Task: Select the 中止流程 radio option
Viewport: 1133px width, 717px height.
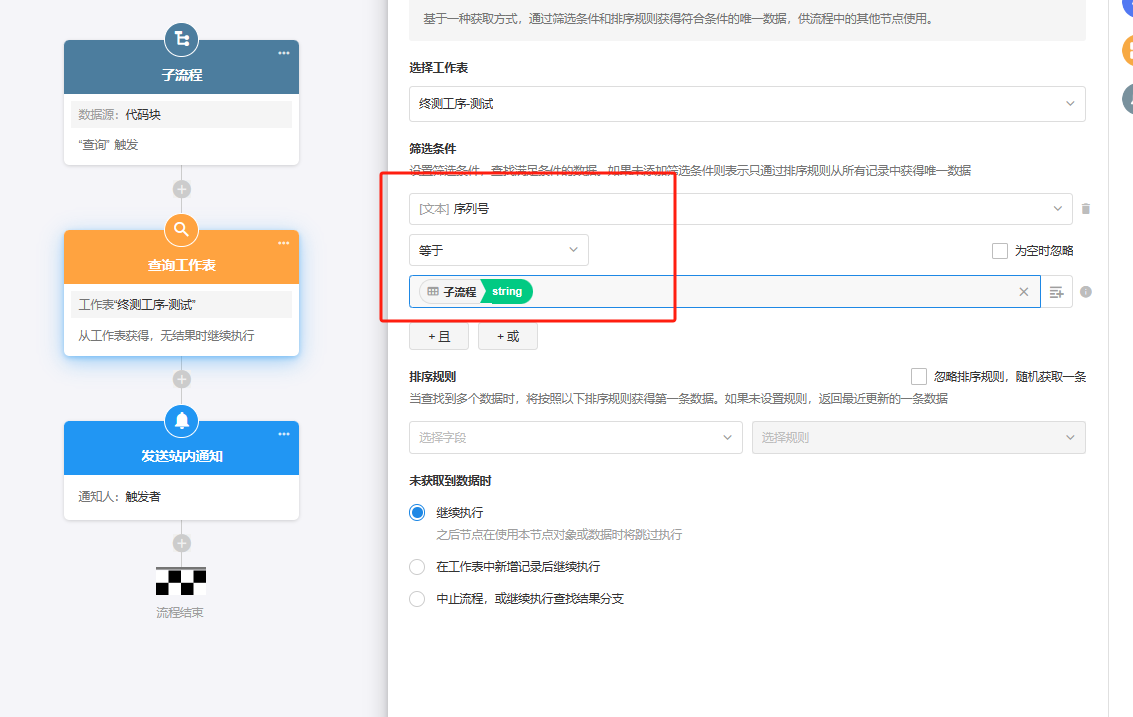Action: [418, 599]
